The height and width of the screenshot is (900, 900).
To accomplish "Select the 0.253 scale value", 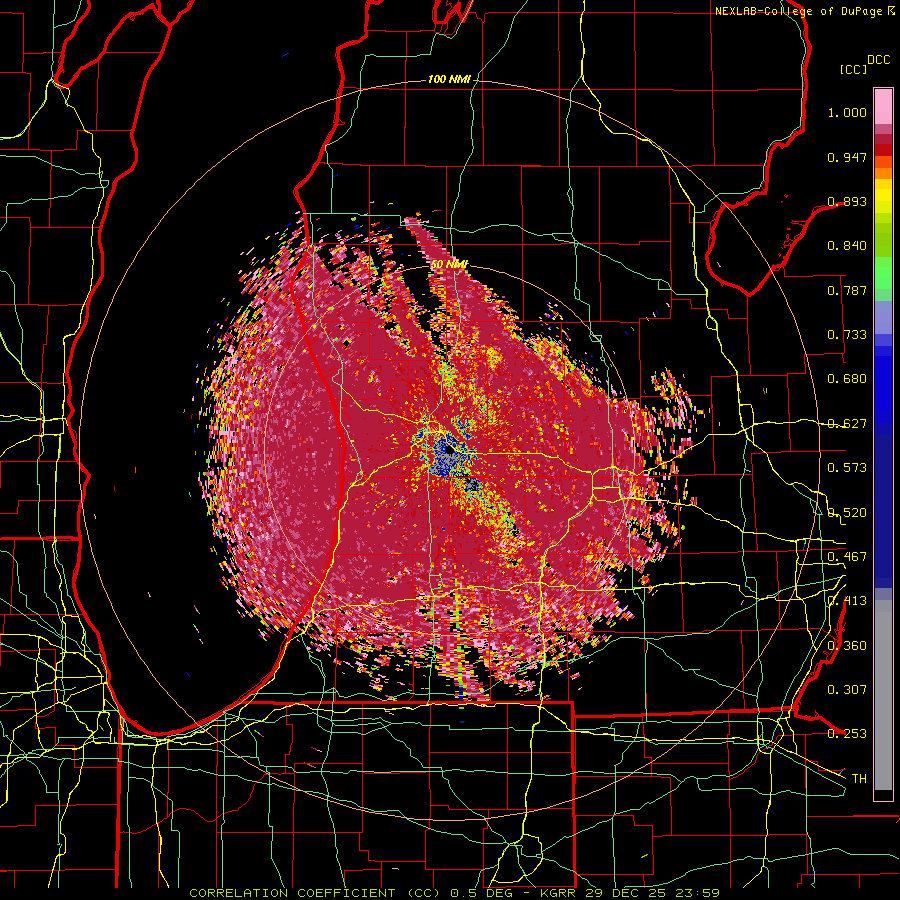I will [x=847, y=734].
